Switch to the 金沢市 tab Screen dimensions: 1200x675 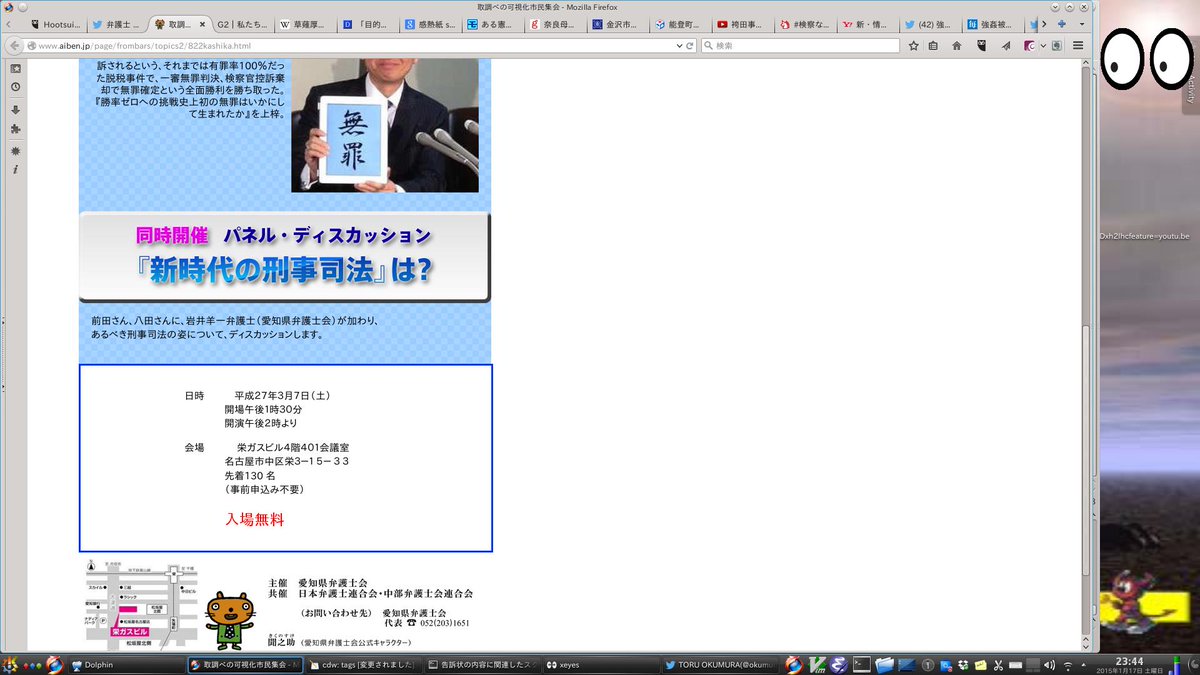(x=620, y=23)
